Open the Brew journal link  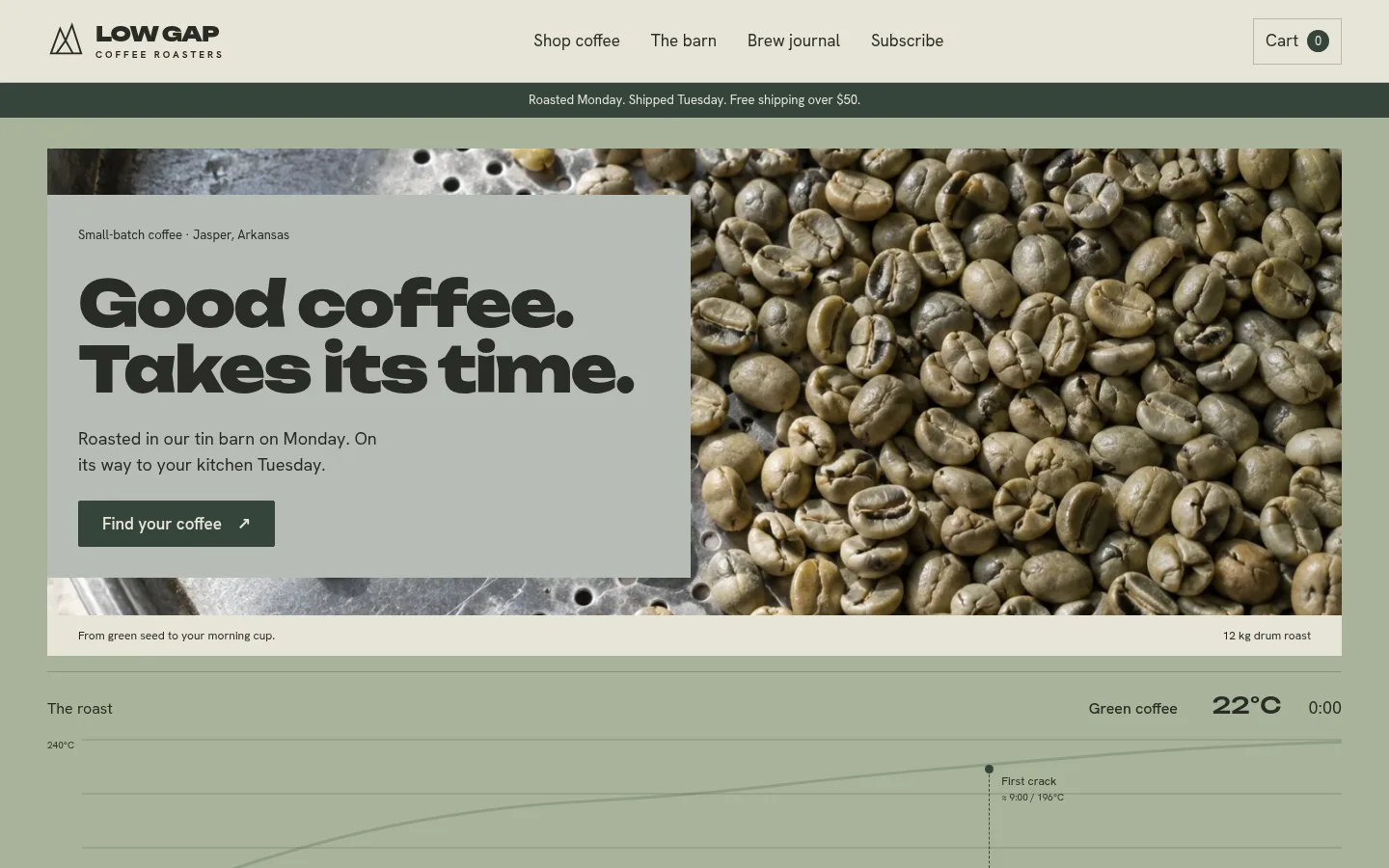coord(794,41)
